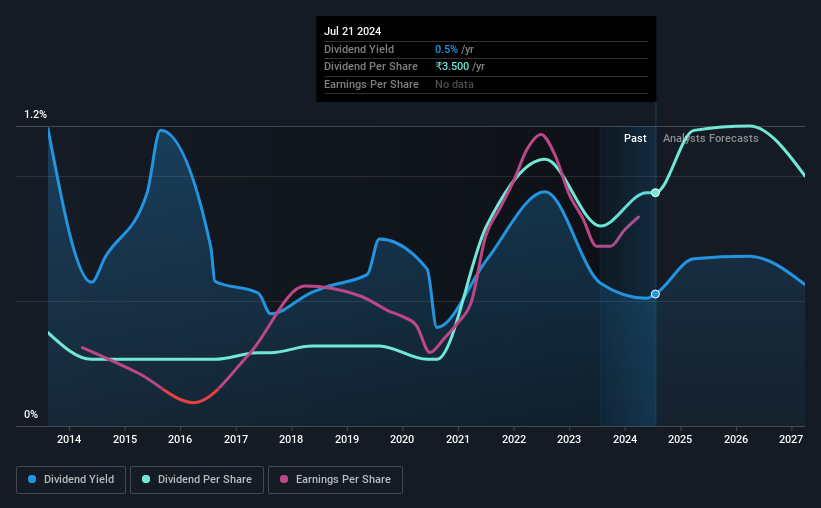
Task: Click the 2019 x-axis label
Action: [347, 439]
